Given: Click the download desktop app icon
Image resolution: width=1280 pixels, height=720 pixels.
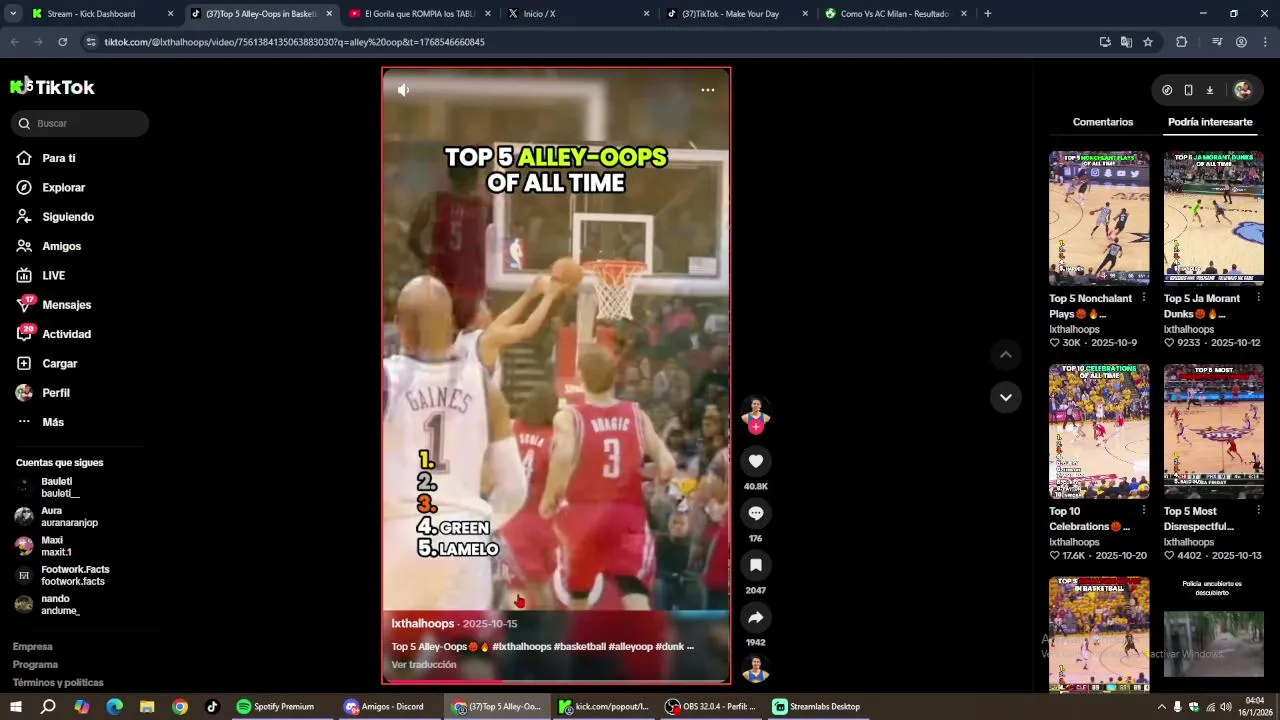Looking at the screenshot, I should 1209,90.
